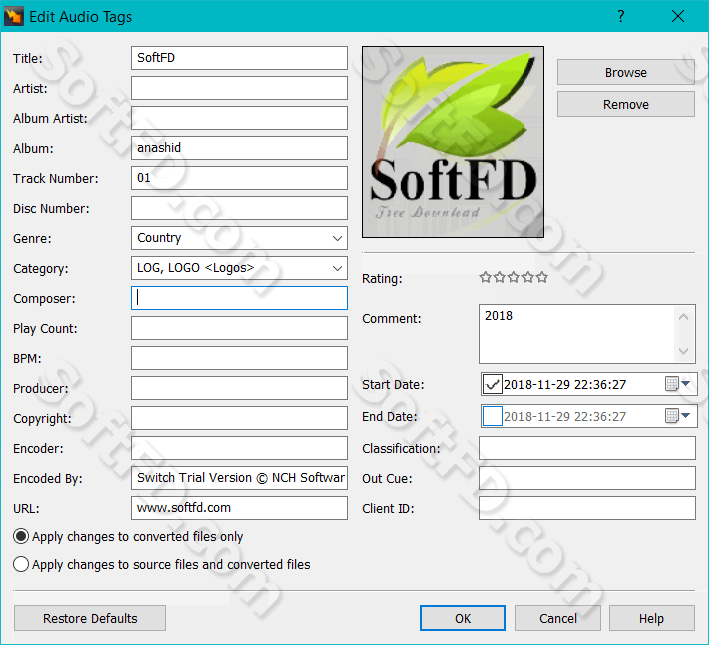
Task: Click the BPM input field
Action: (239, 358)
